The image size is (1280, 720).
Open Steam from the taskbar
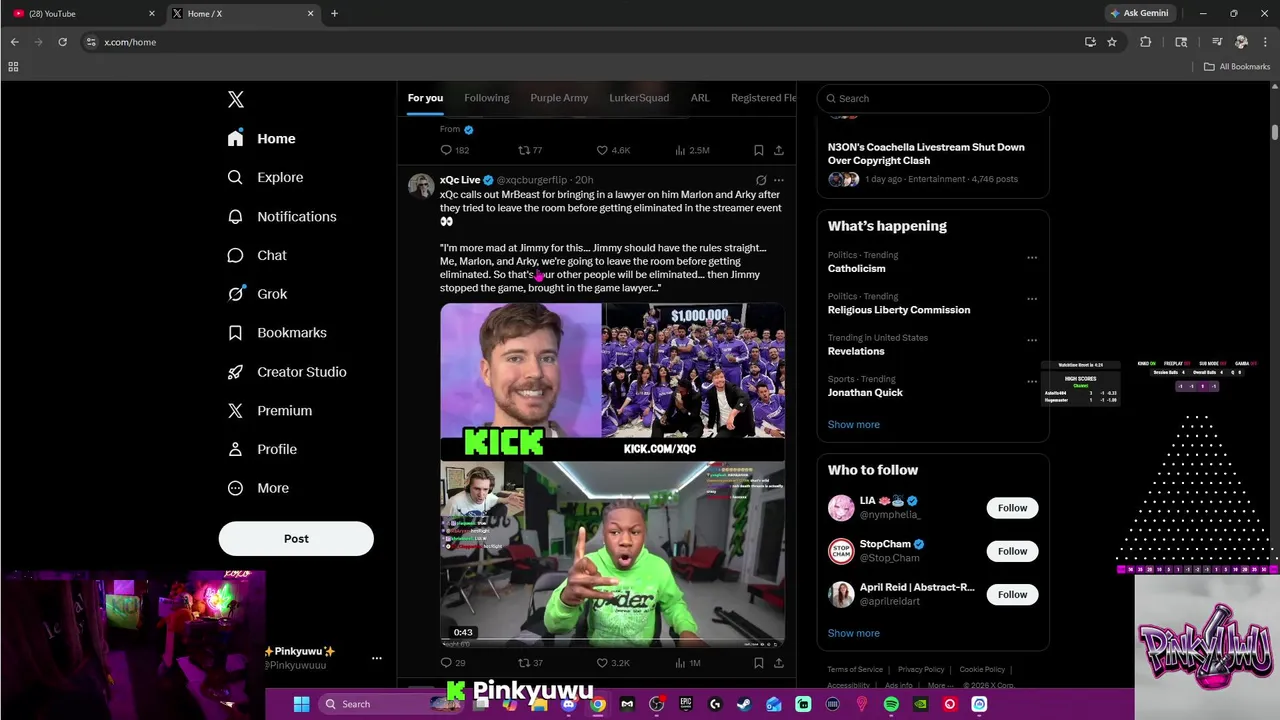pyautogui.click(x=744, y=704)
